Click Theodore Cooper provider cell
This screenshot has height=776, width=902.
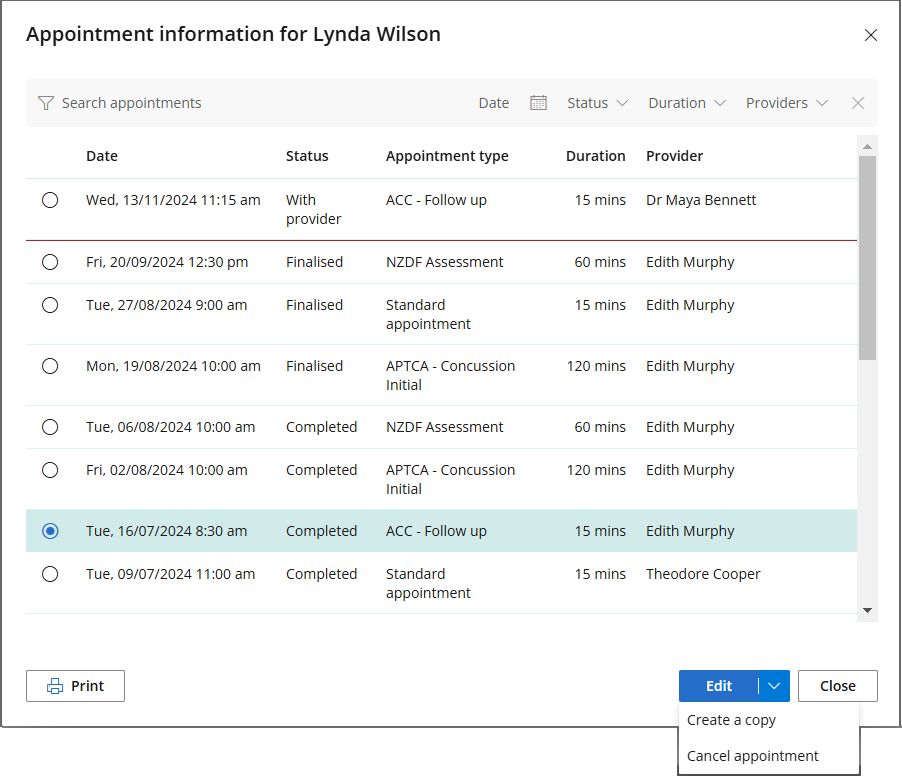[x=703, y=574]
